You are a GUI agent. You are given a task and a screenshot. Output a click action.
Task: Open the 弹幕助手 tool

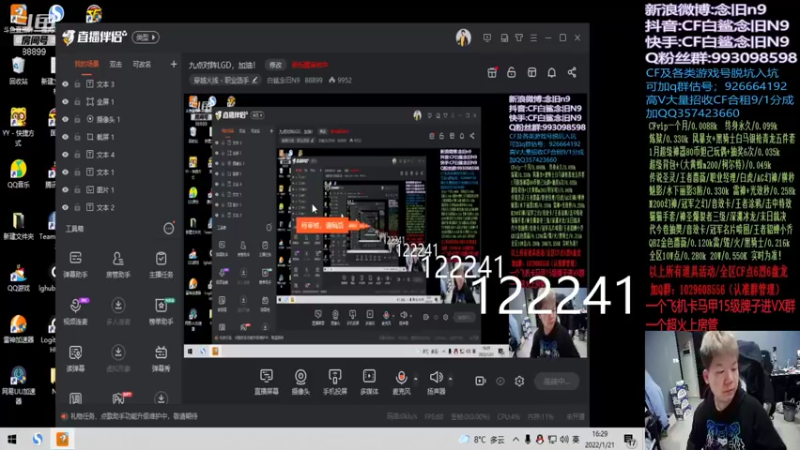[x=76, y=264]
